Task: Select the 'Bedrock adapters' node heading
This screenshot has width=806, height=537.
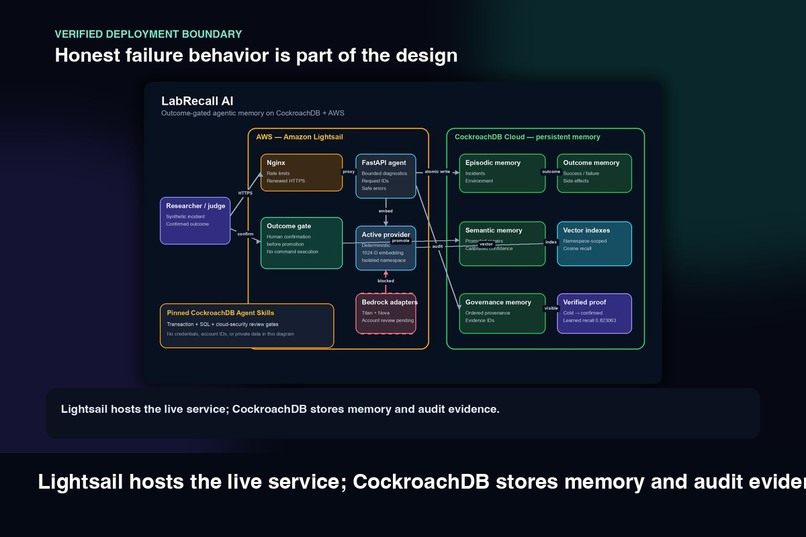Action: pos(389,302)
